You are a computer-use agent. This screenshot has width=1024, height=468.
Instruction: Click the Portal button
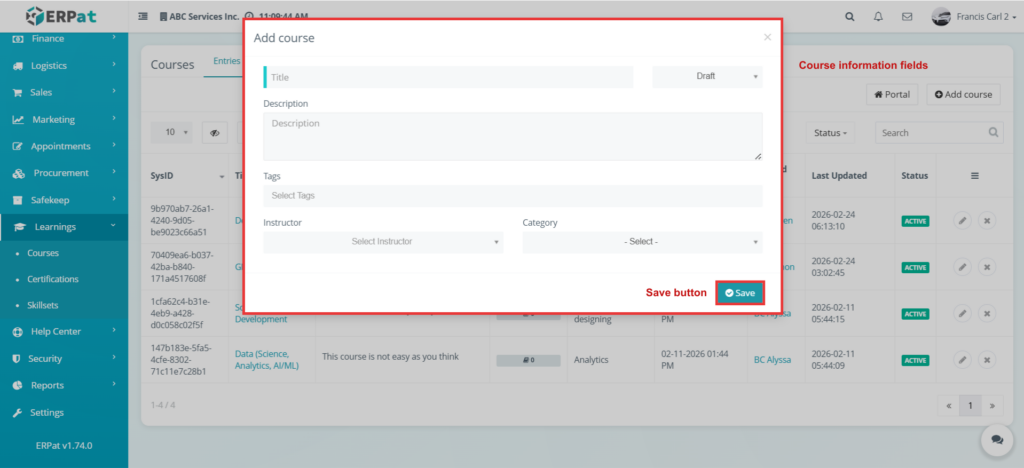point(892,95)
